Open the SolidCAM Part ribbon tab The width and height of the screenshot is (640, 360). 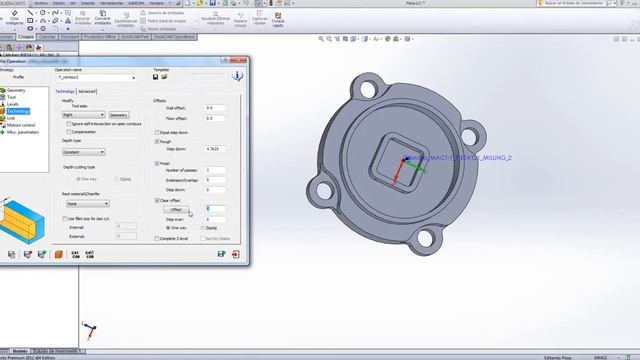point(135,37)
